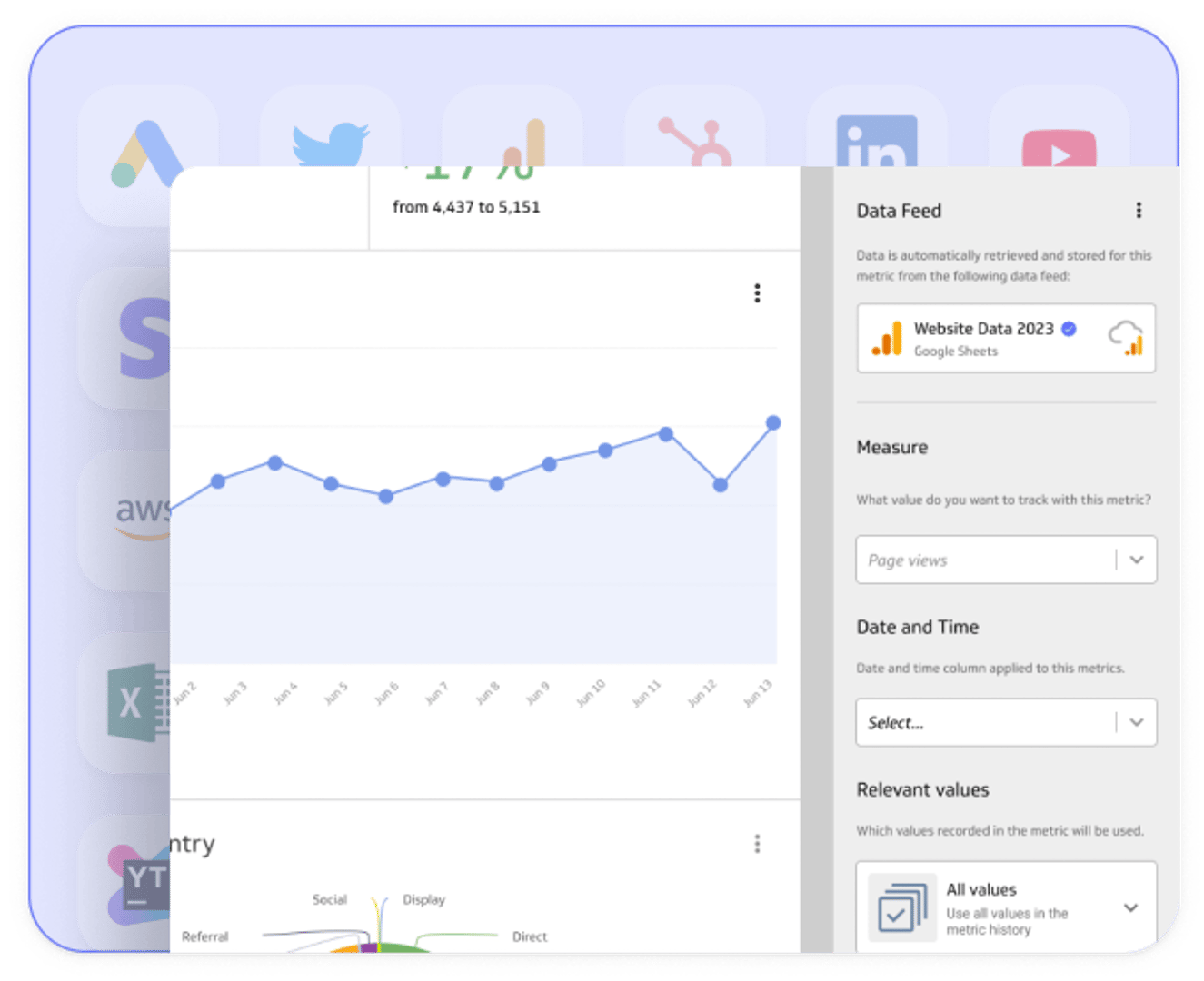Click the HubSpot sprocket icon
The height and width of the screenshot is (981, 1204).
coord(695,142)
